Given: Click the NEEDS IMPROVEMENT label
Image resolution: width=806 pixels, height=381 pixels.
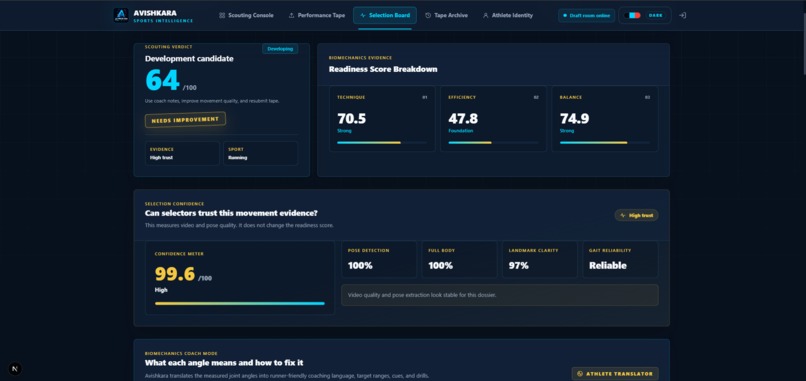Looking at the screenshot, I should (x=185, y=120).
